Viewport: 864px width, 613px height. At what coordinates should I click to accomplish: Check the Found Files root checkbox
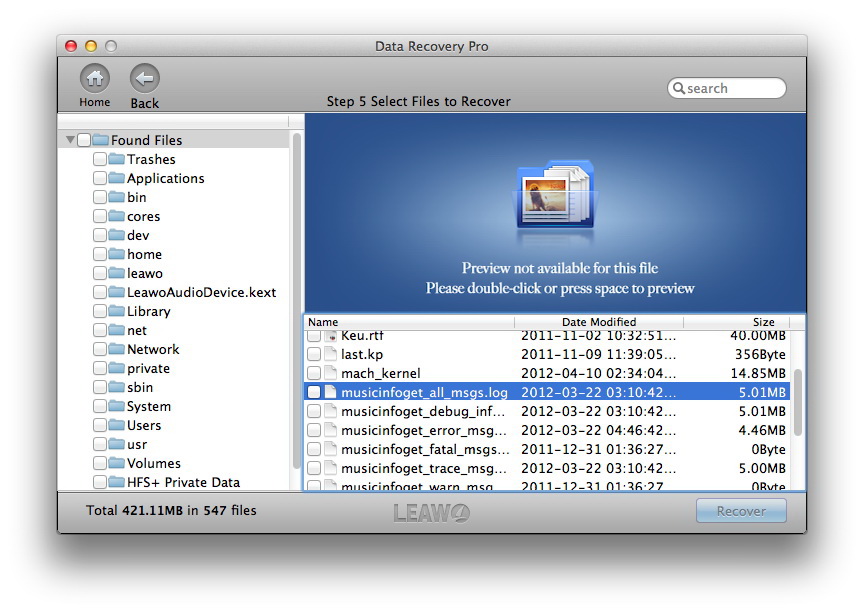tap(84, 140)
